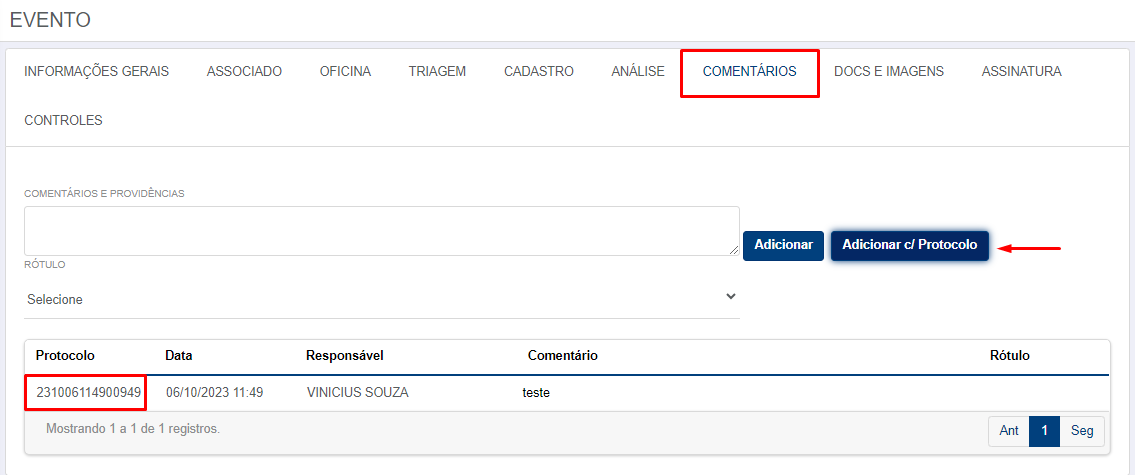Switch to the ASSOCIADO tab
1135x475 pixels.
(x=244, y=72)
